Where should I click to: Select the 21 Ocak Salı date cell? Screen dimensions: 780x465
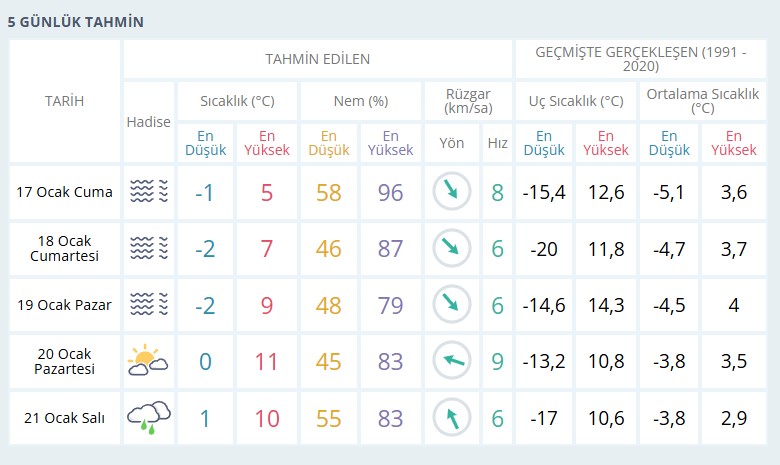[65, 418]
